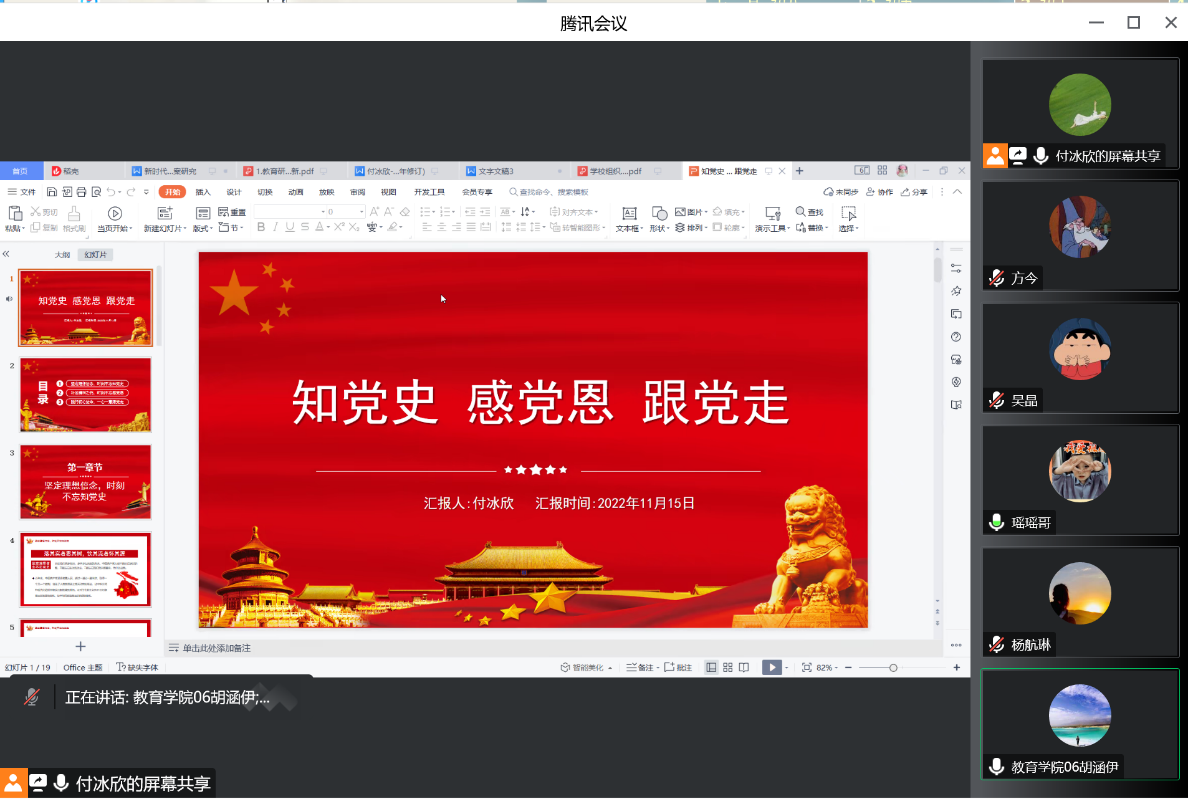Start slideshow from current slide (当页开始)
Screen dimensions: 1188x799
coord(115,213)
